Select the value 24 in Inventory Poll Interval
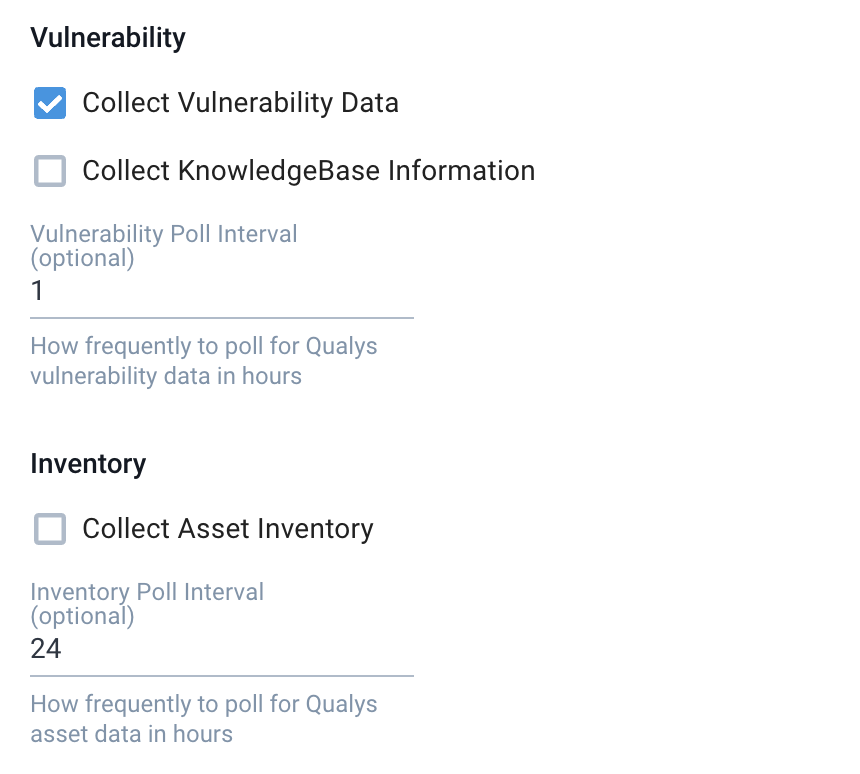The image size is (860, 774). [43, 648]
